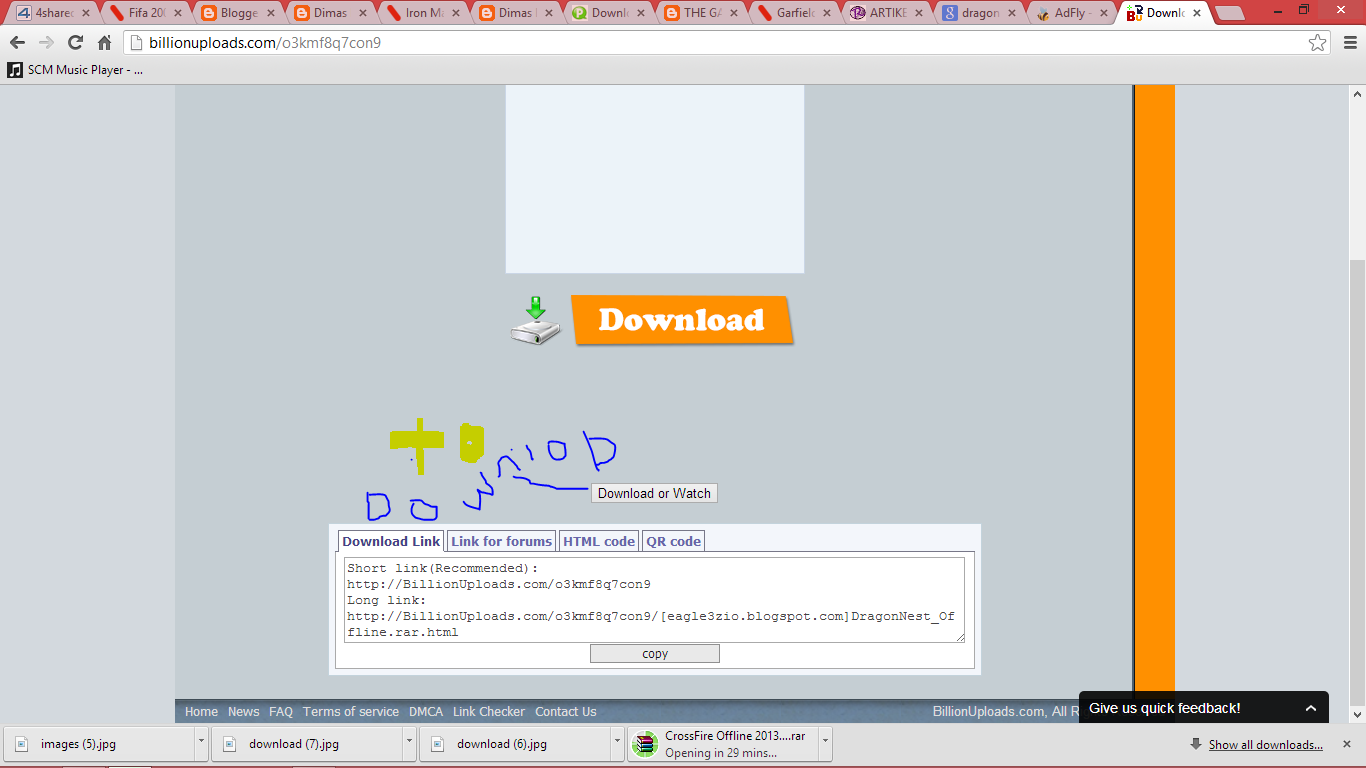Close the Iron Ma tab

click(x=456, y=14)
